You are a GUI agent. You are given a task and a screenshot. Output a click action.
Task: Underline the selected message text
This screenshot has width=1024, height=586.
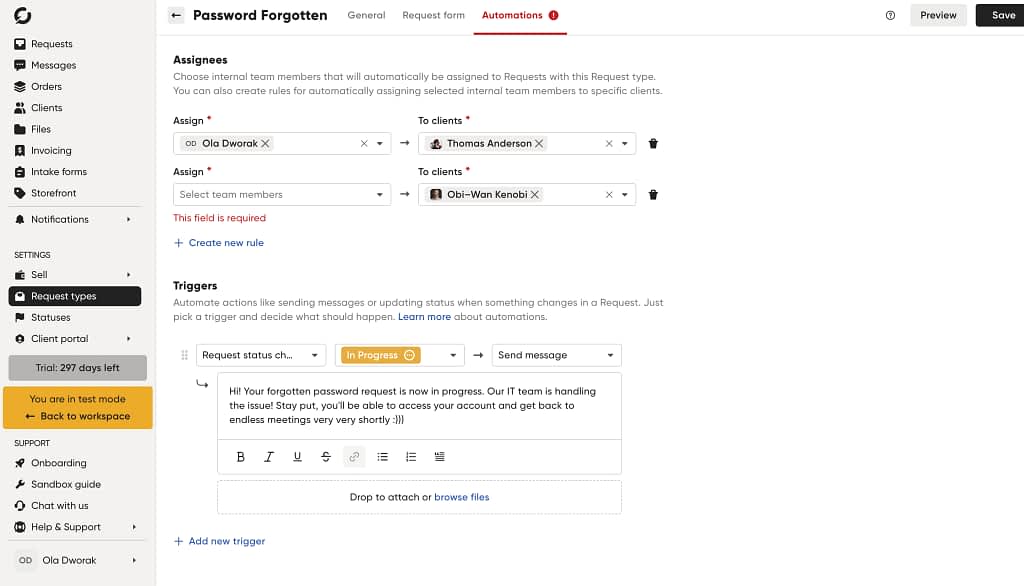[297, 457]
